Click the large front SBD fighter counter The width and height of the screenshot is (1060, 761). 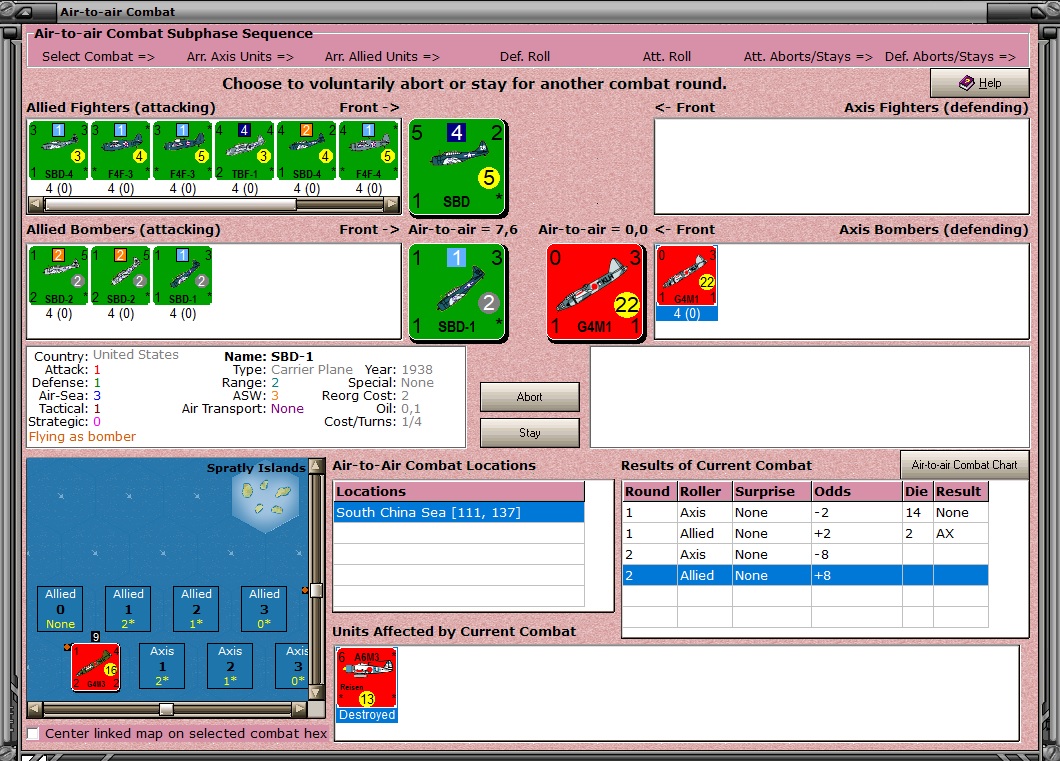[x=458, y=167]
